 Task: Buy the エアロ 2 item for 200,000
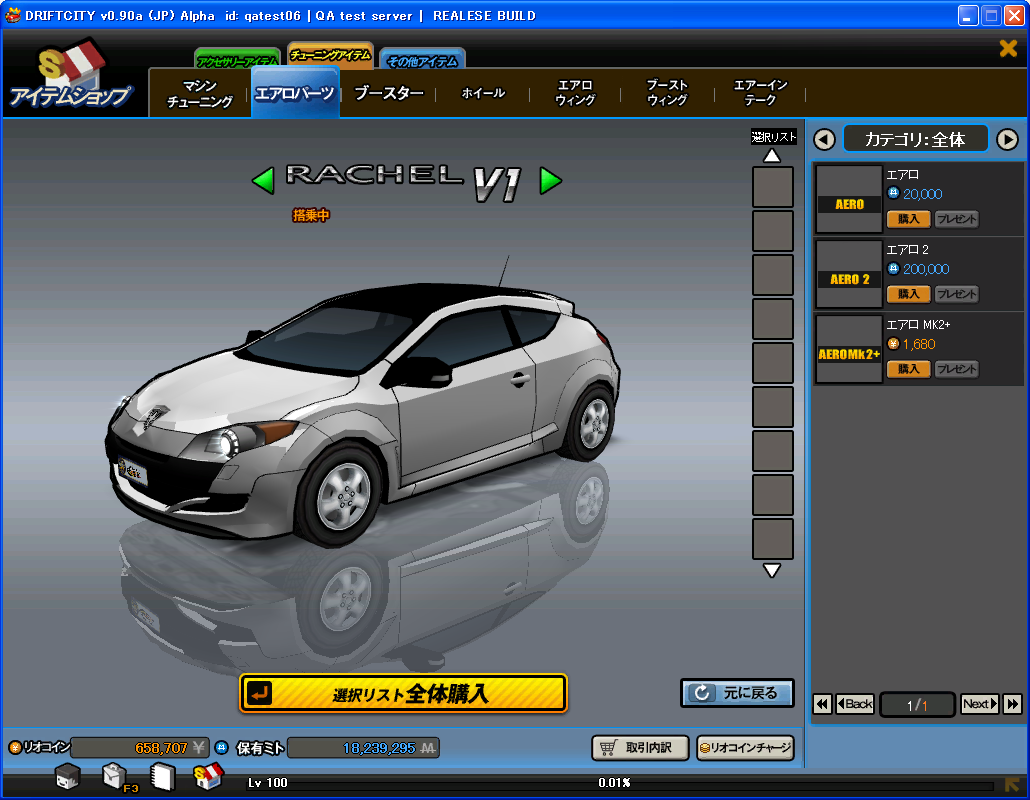pyautogui.click(x=908, y=294)
